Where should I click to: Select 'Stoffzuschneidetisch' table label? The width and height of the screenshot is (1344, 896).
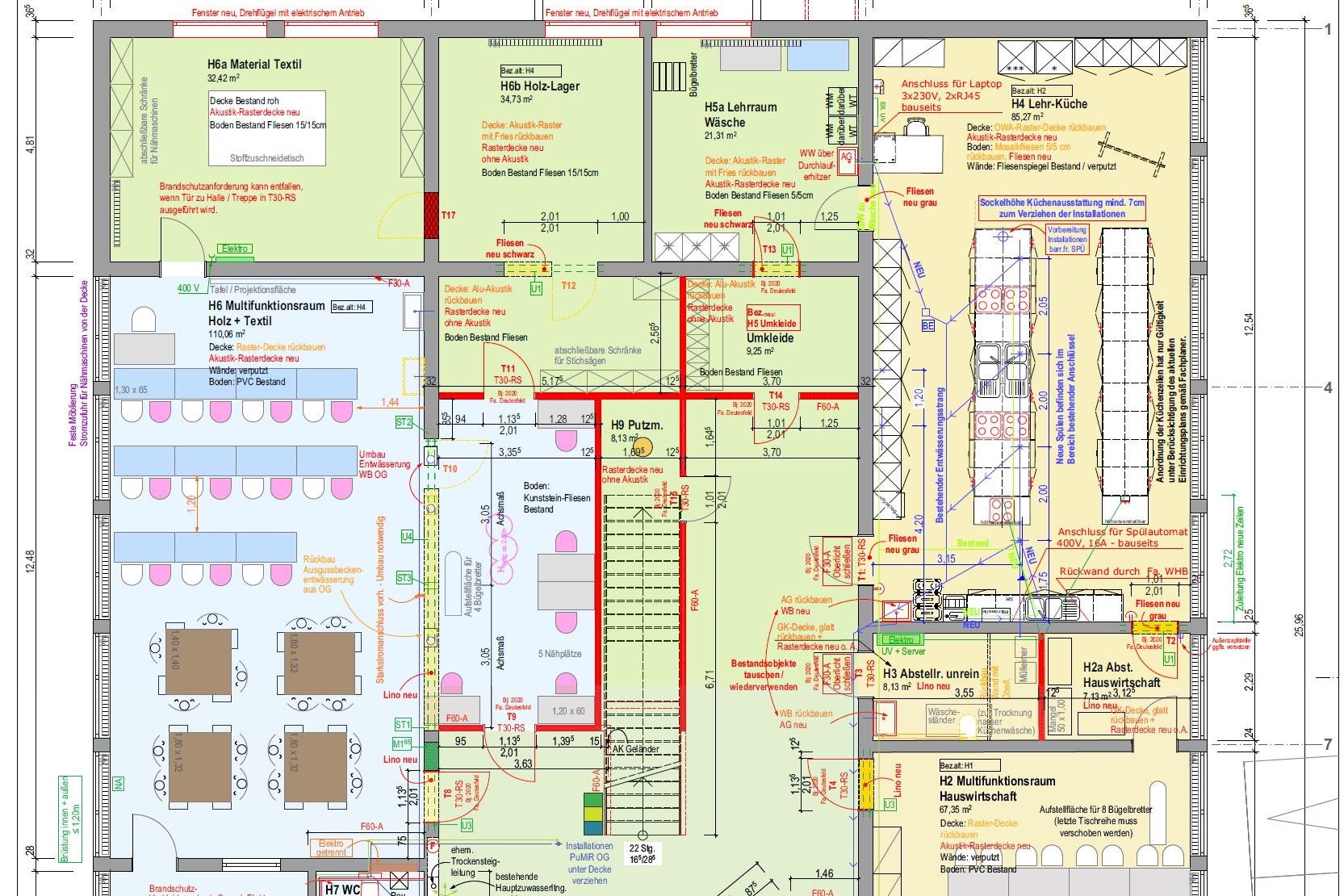click(x=266, y=158)
